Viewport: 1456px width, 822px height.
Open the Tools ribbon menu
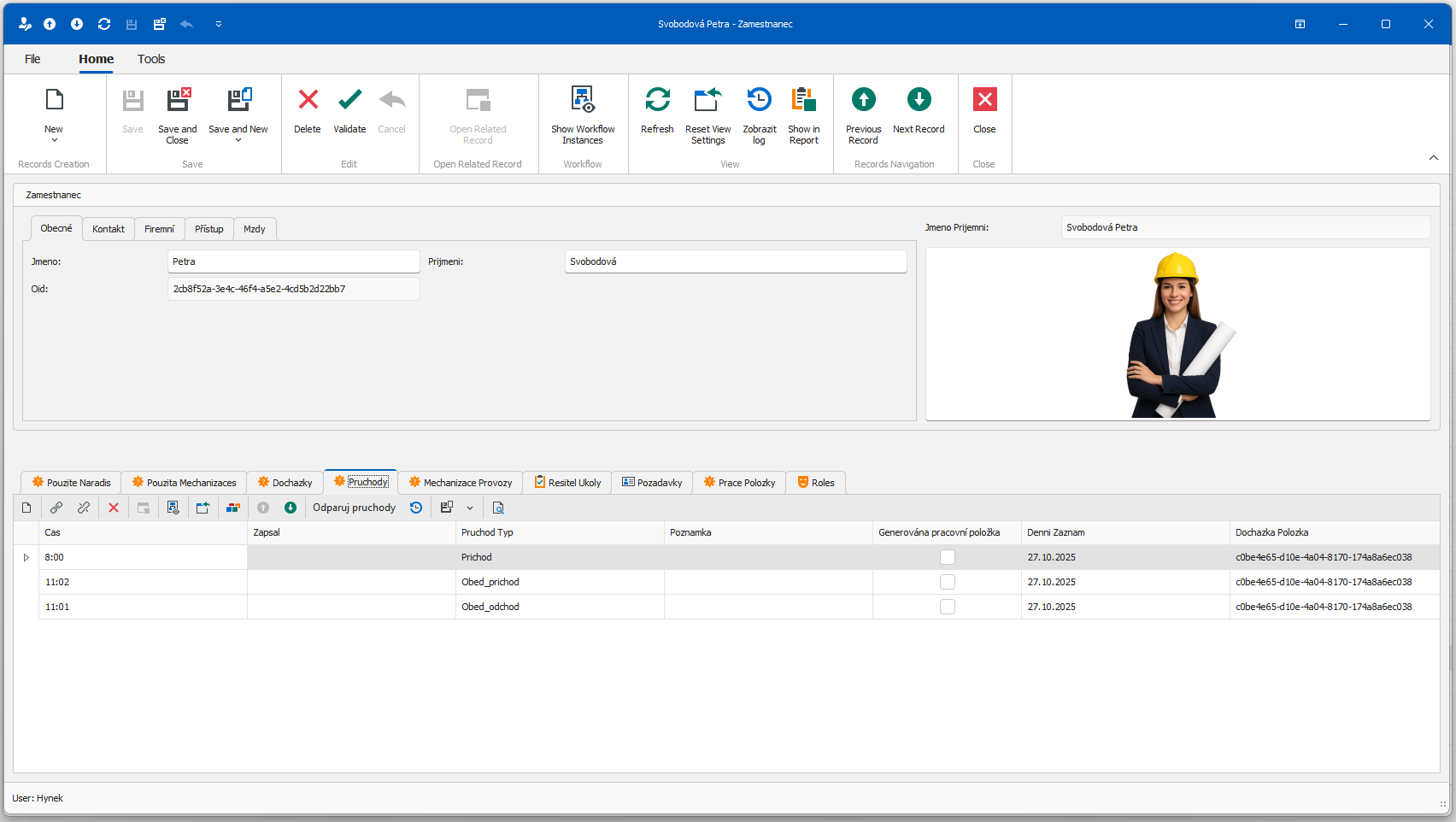point(151,59)
